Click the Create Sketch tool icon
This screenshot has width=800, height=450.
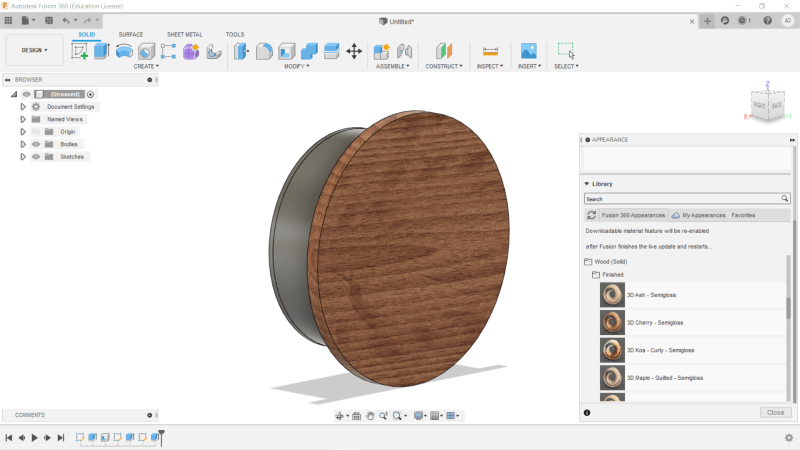[80, 51]
